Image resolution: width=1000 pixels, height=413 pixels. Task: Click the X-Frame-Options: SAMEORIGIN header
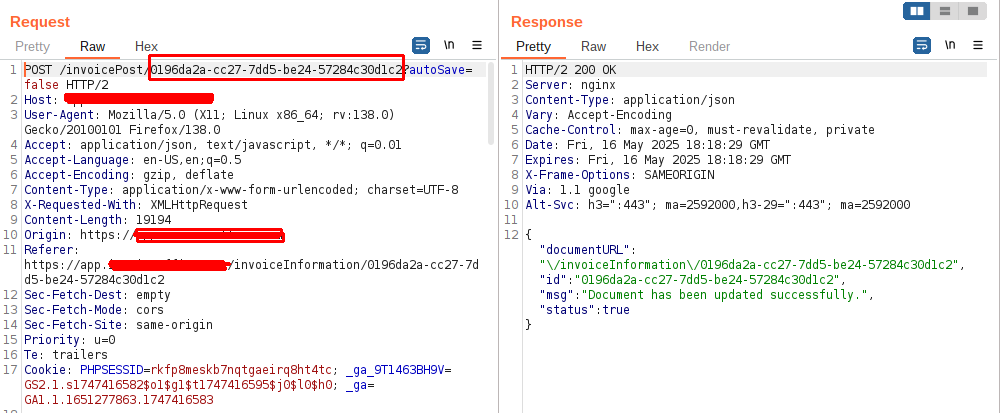(x=620, y=175)
